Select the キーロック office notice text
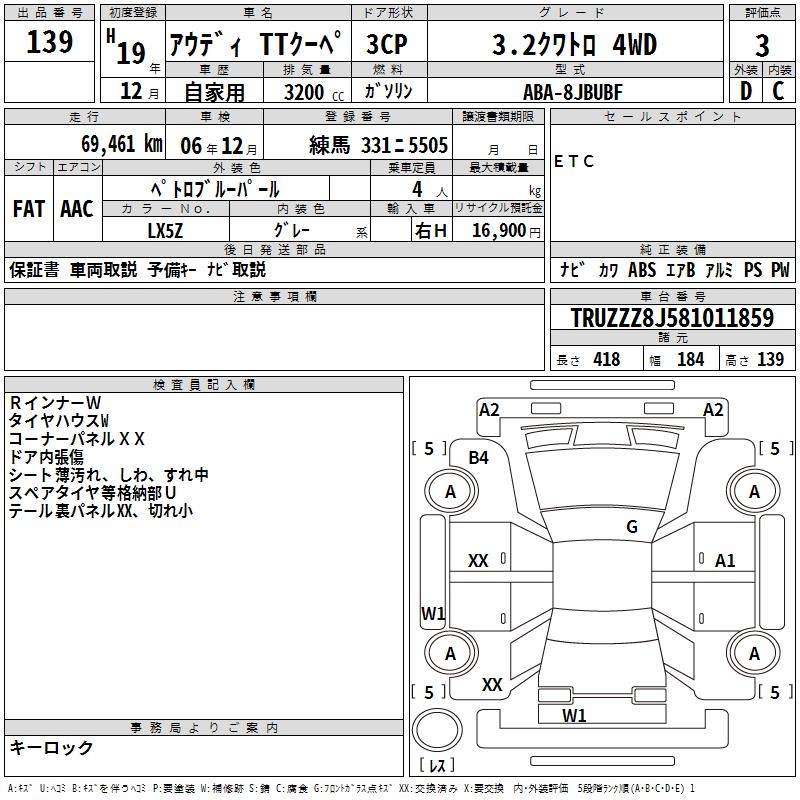The height and width of the screenshot is (800, 800). (52, 747)
